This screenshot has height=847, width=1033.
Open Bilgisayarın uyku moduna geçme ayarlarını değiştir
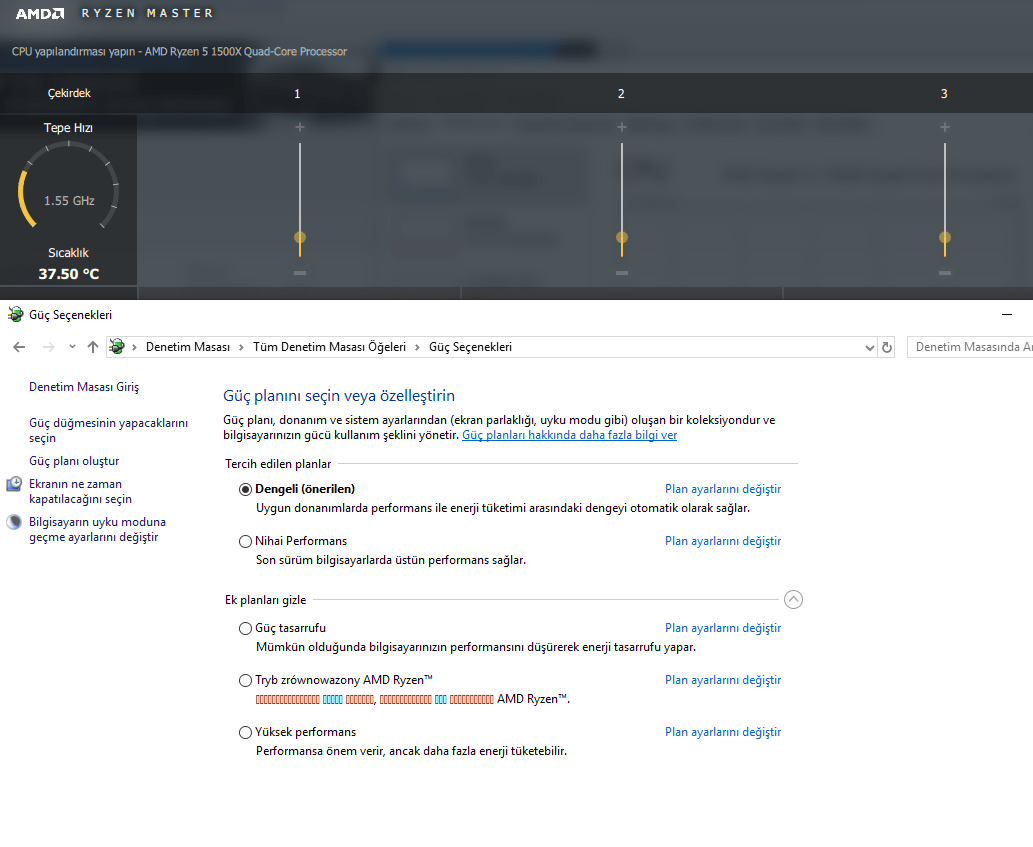(98, 530)
